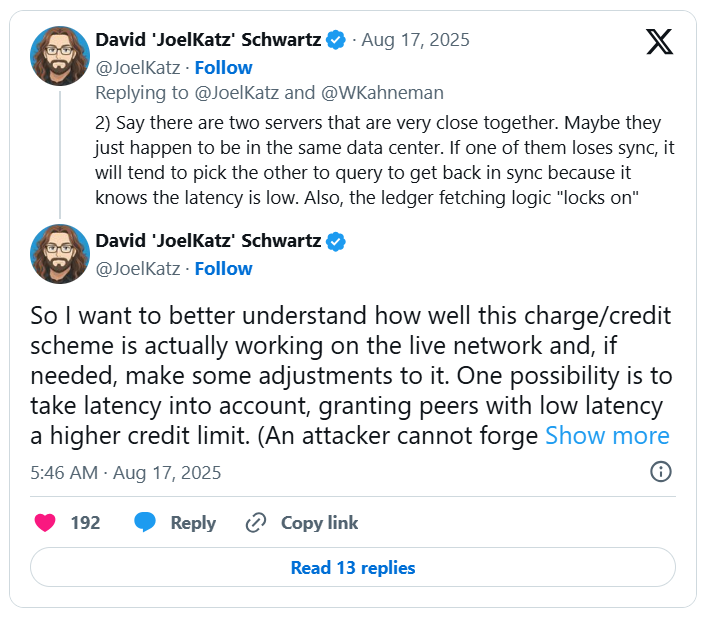Open the Aug 17, 2025 header date
This screenshot has height=617, width=707.
(415, 40)
